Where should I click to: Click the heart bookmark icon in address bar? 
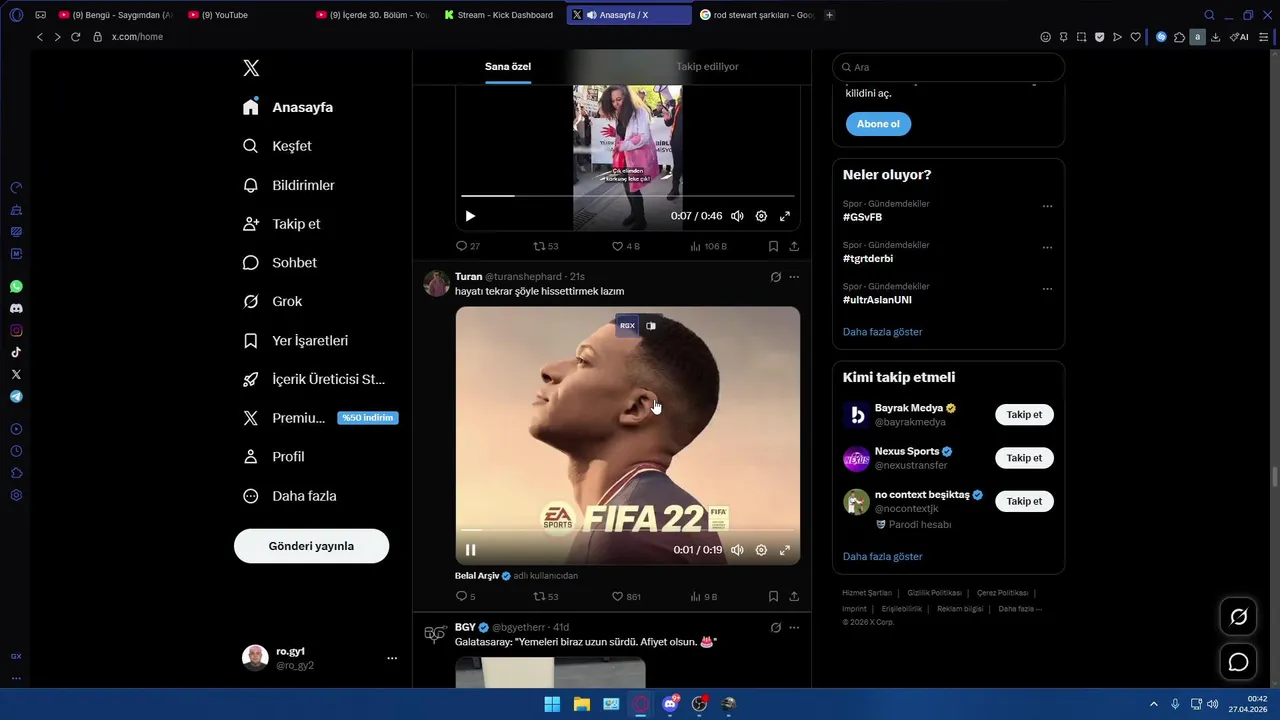coord(1135,37)
